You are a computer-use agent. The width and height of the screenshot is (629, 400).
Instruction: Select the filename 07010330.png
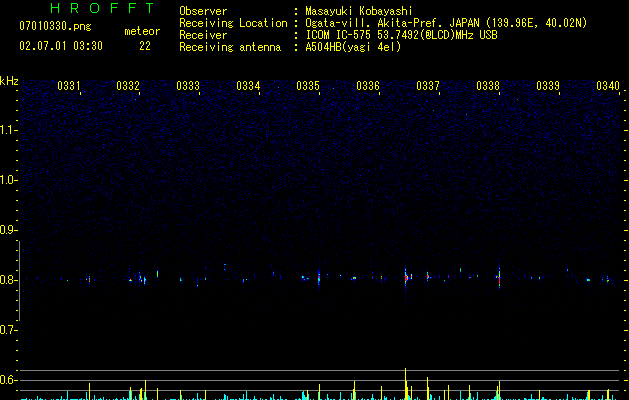click(x=55, y=27)
